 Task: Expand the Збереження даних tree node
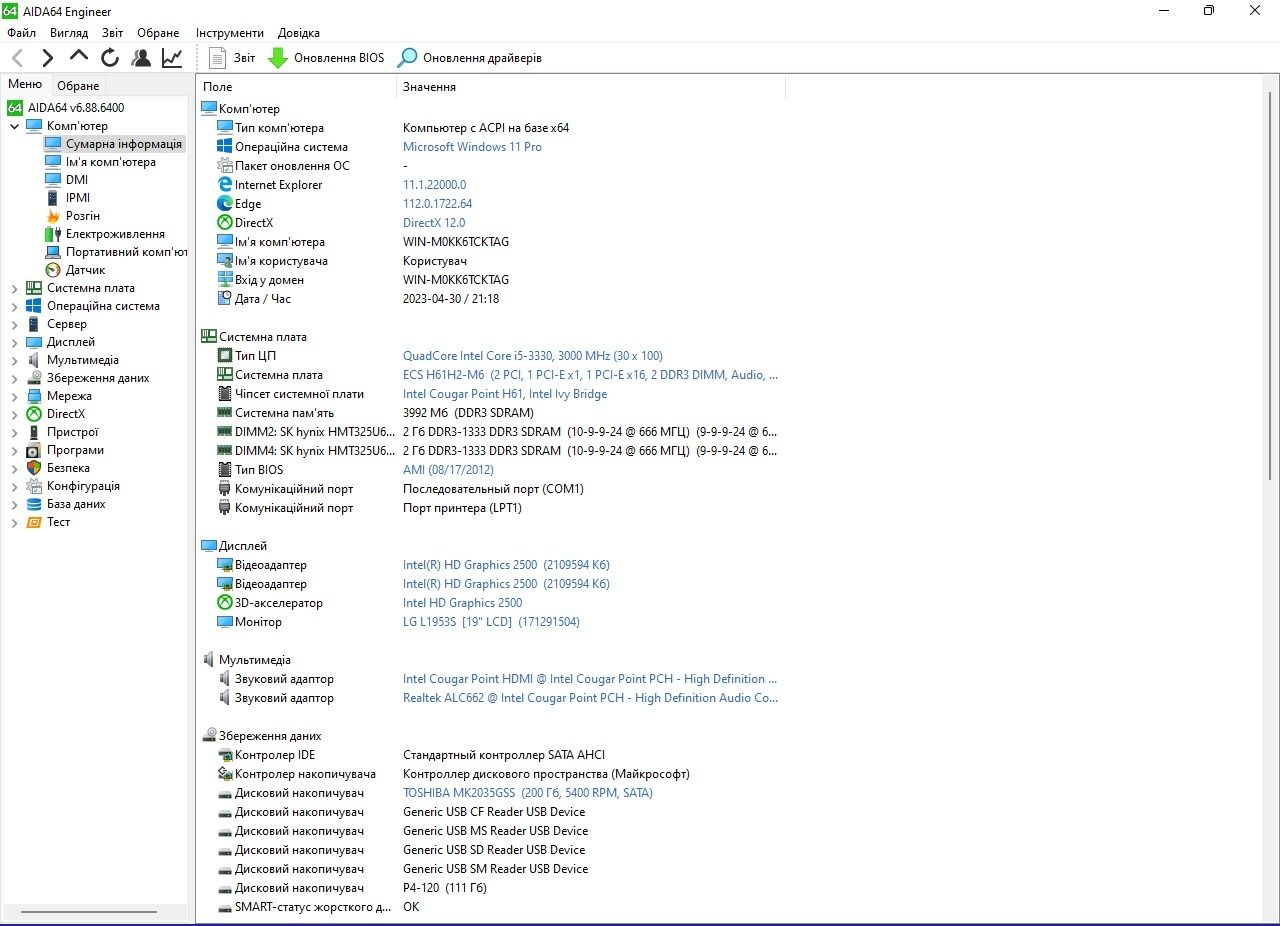click(14, 378)
